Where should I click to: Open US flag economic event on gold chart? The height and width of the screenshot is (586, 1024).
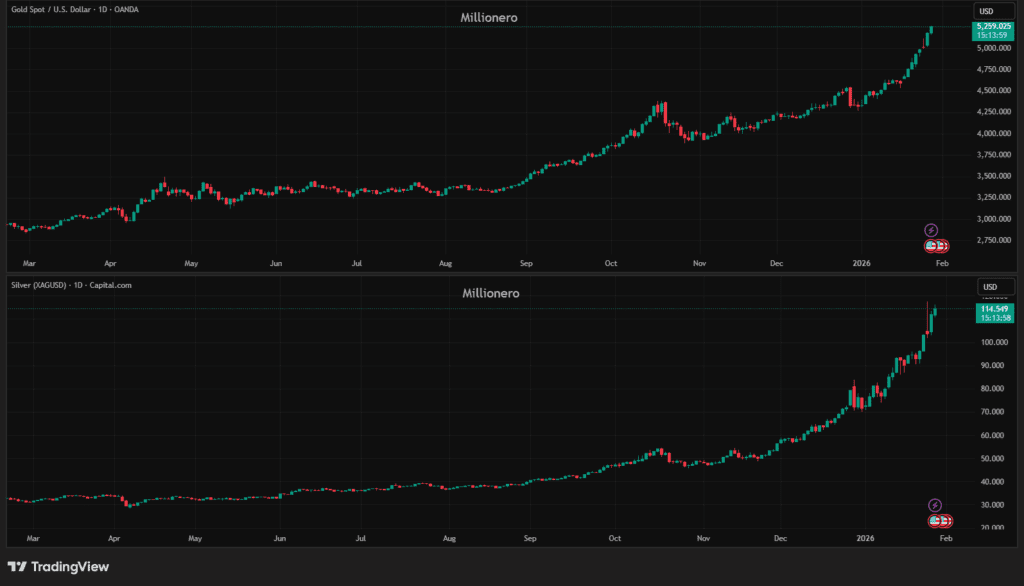tap(934, 245)
